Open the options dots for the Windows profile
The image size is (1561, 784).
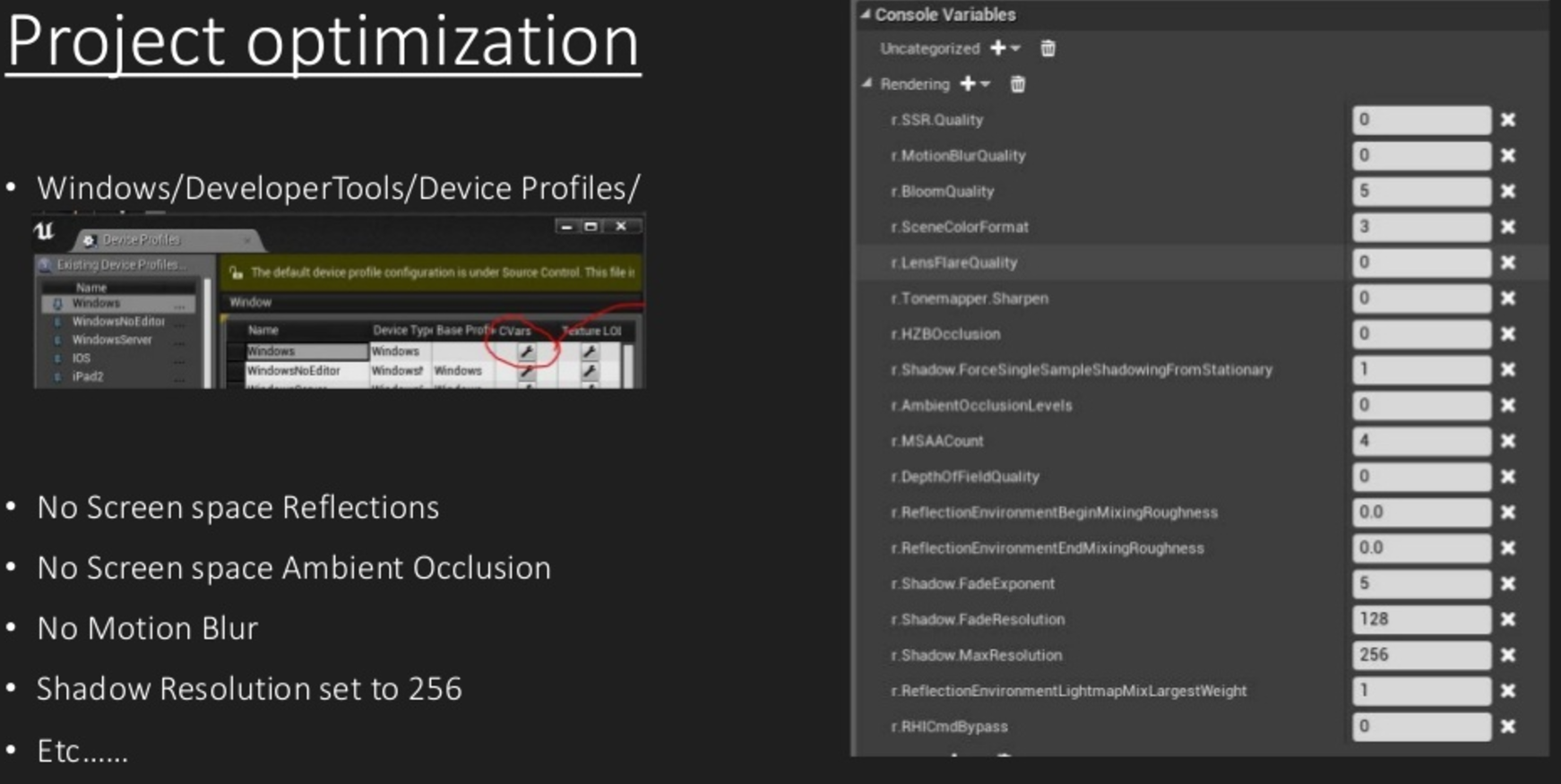tap(180, 306)
